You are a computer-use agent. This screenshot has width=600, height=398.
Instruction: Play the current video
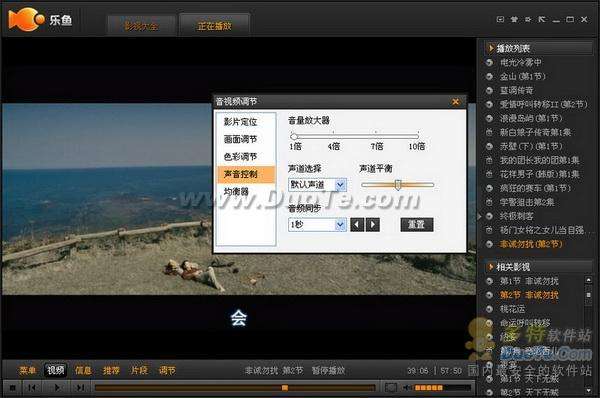[57, 388]
